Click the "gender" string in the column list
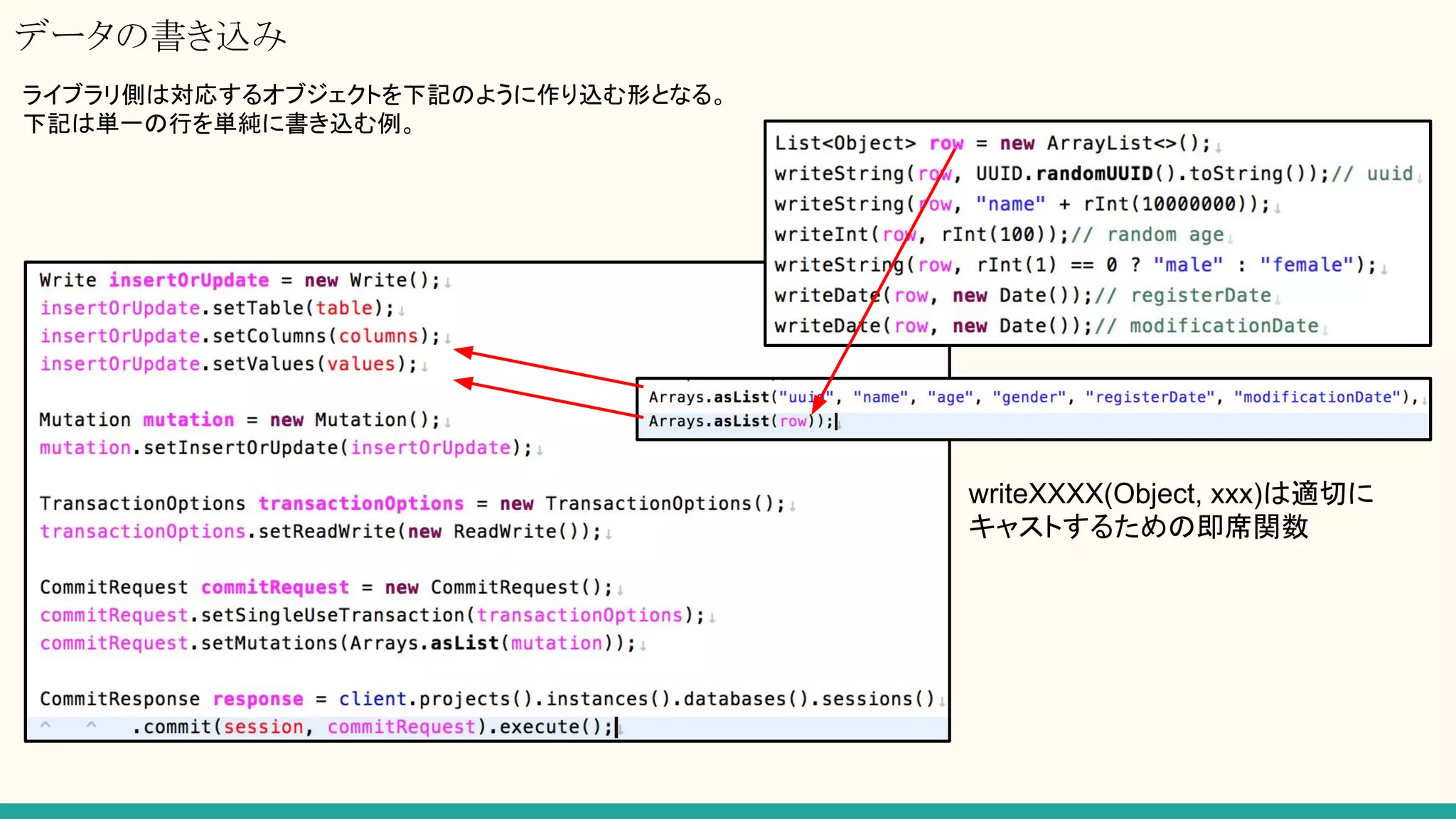 [x=1029, y=397]
